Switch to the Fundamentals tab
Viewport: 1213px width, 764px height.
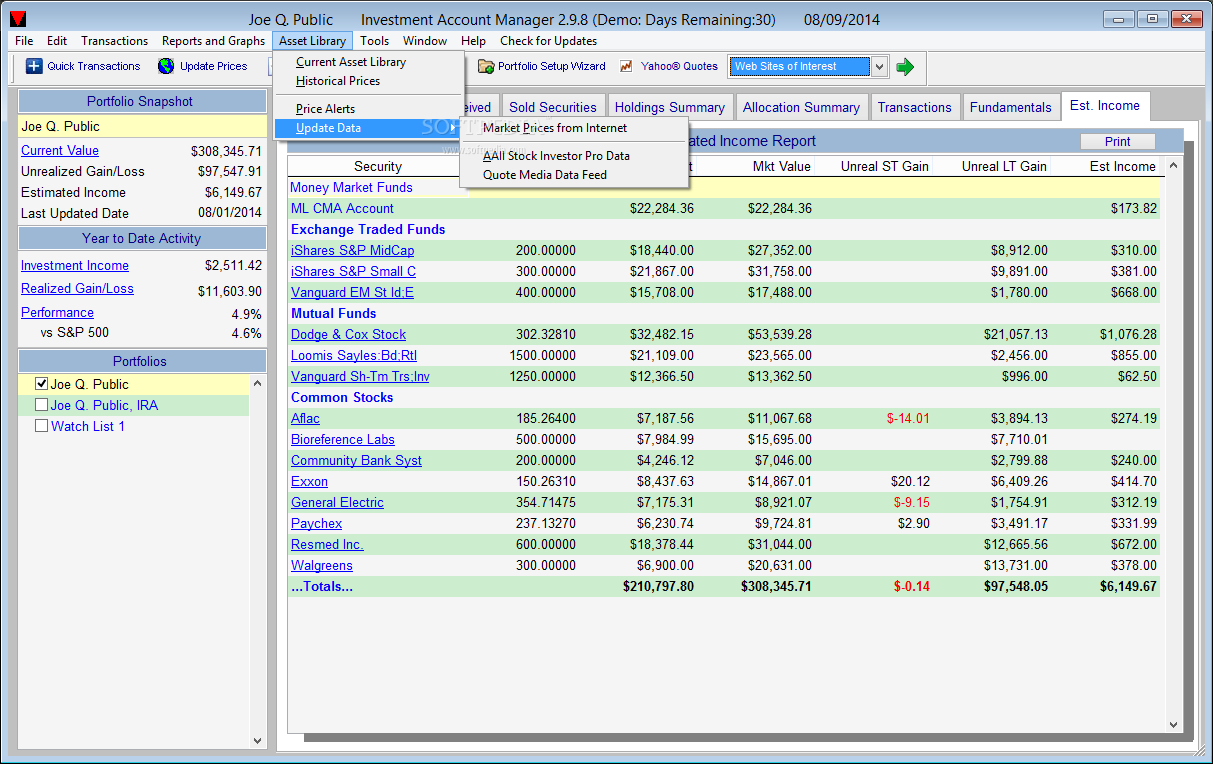(1010, 107)
